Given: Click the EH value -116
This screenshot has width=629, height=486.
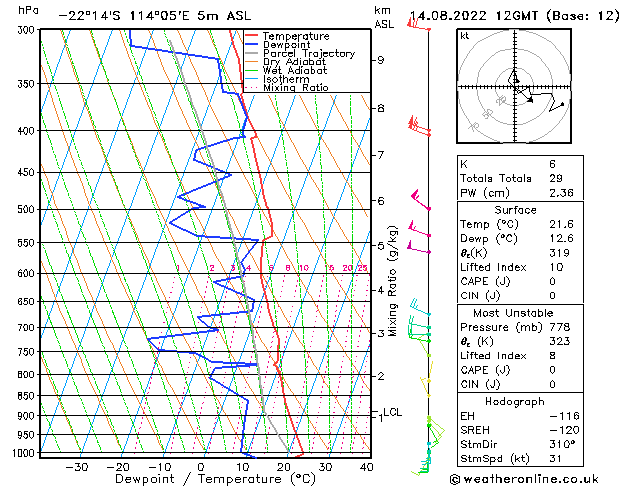Looking at the screenshot, I should pos(564,416).
